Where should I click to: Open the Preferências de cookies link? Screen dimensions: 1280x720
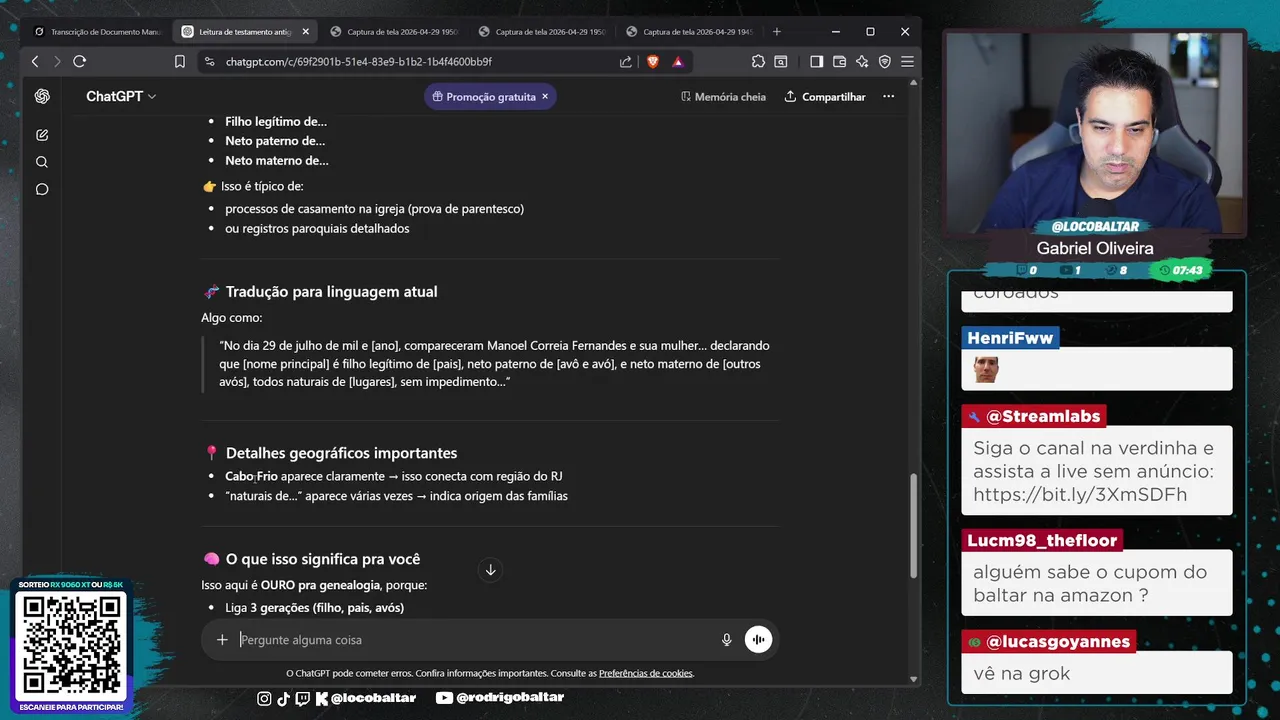[x=645, y=673]
